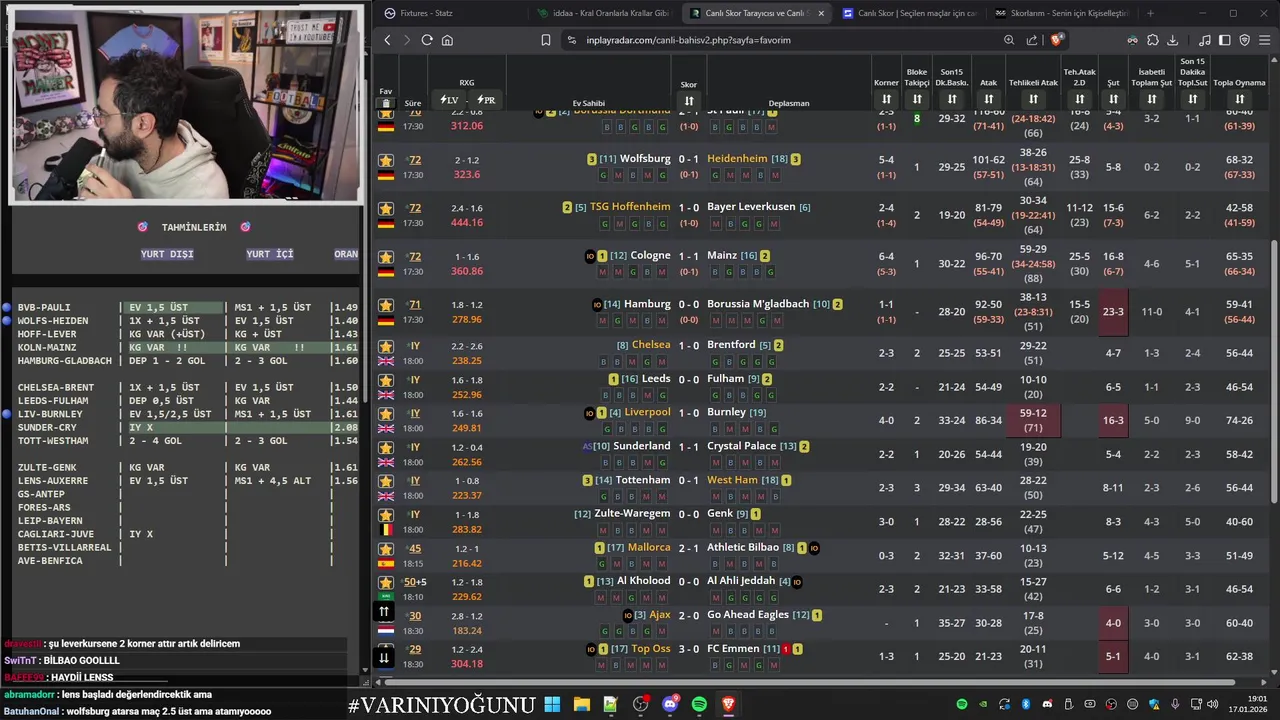Toggle favorite star for Cologne match

[386, 257]
